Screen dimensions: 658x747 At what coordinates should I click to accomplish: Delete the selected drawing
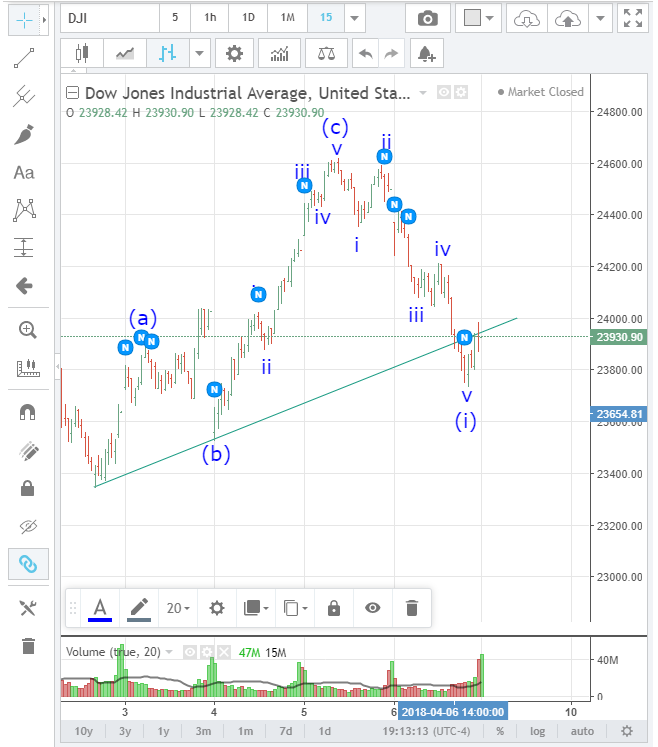412,608
